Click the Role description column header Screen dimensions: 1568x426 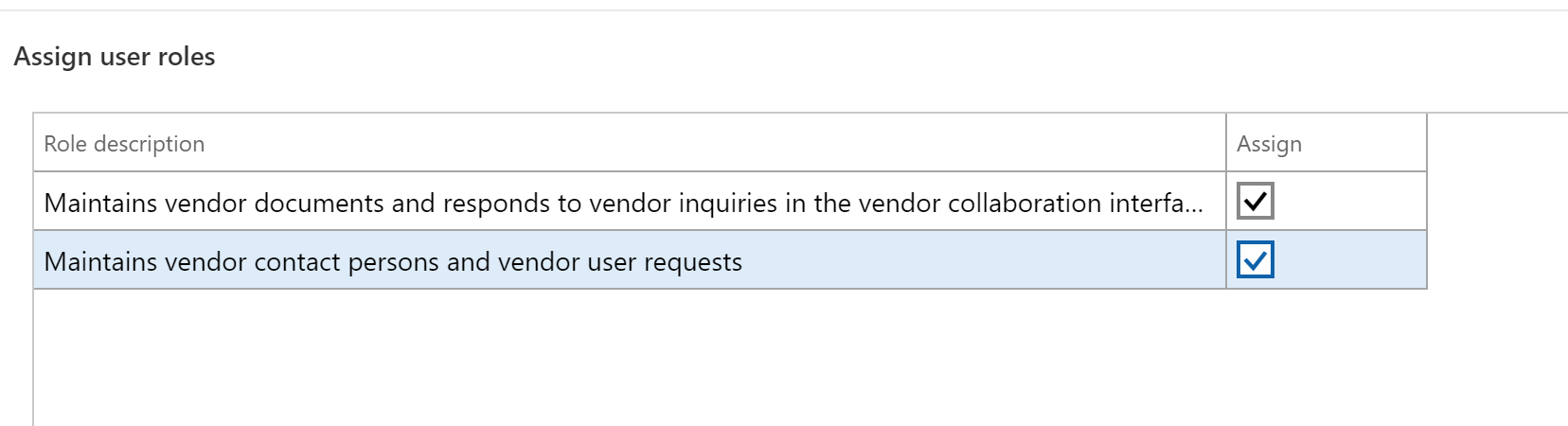click(x=124, y=144)
